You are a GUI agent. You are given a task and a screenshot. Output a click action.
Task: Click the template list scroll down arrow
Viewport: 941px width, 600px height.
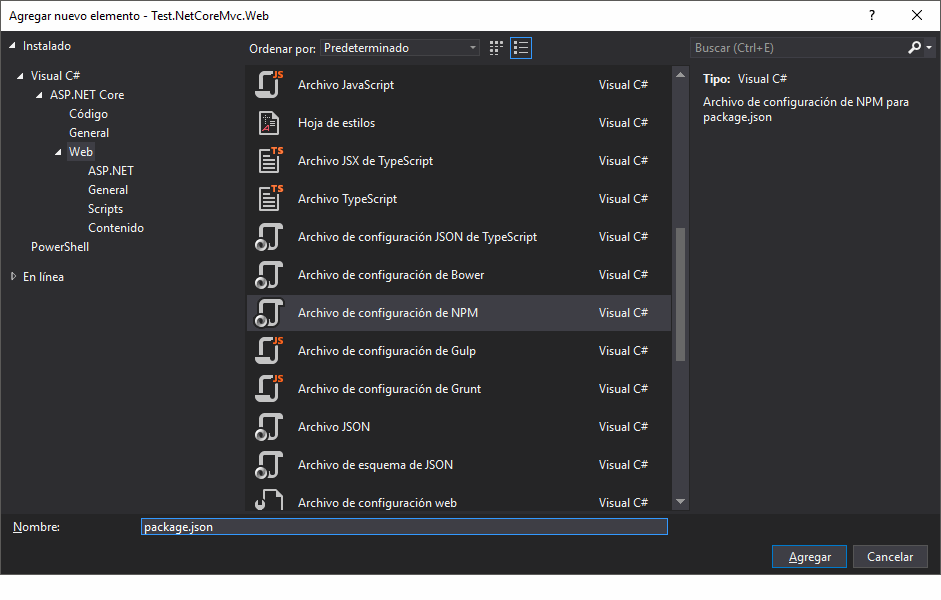coord(680,502)
